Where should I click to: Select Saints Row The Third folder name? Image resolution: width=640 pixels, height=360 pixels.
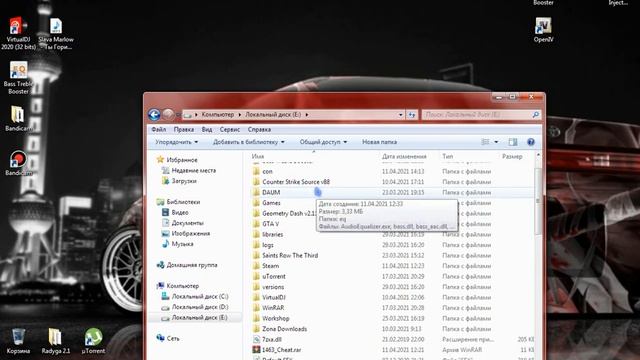(x=290, y=256)
